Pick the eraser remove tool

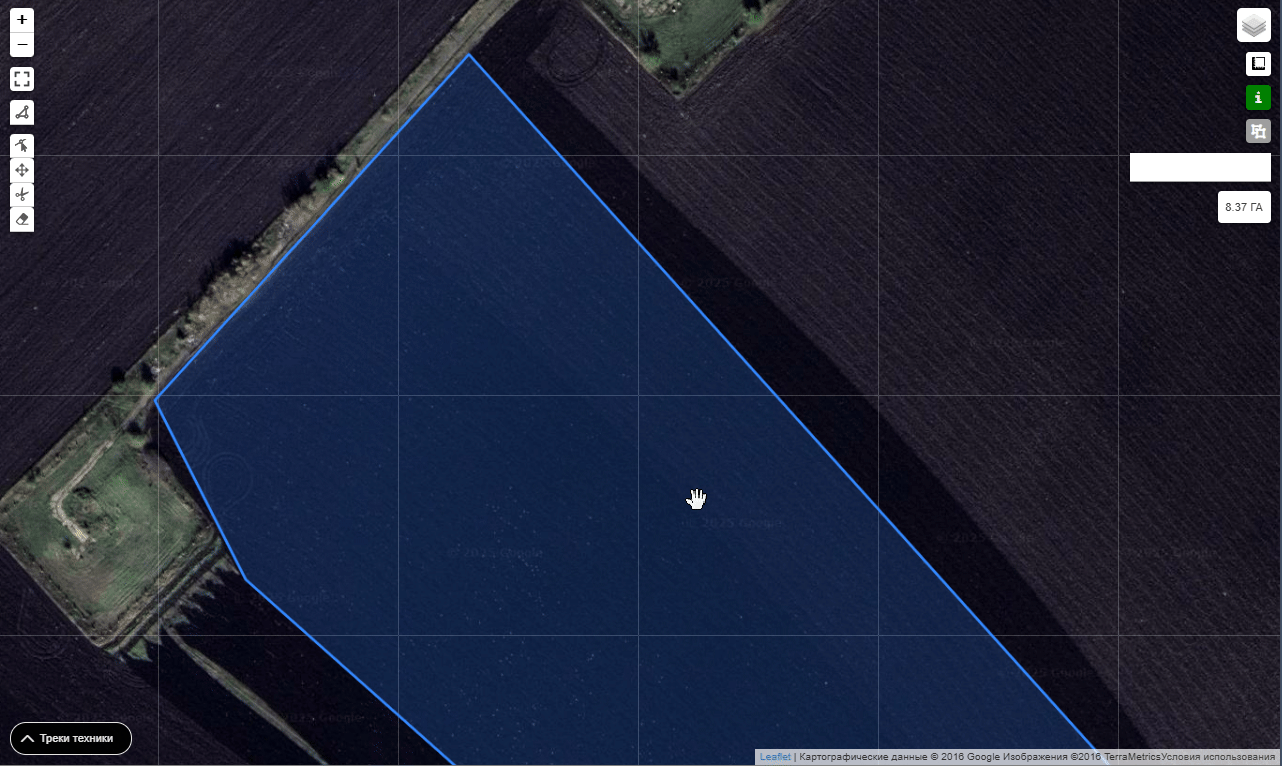coord(22,219)
